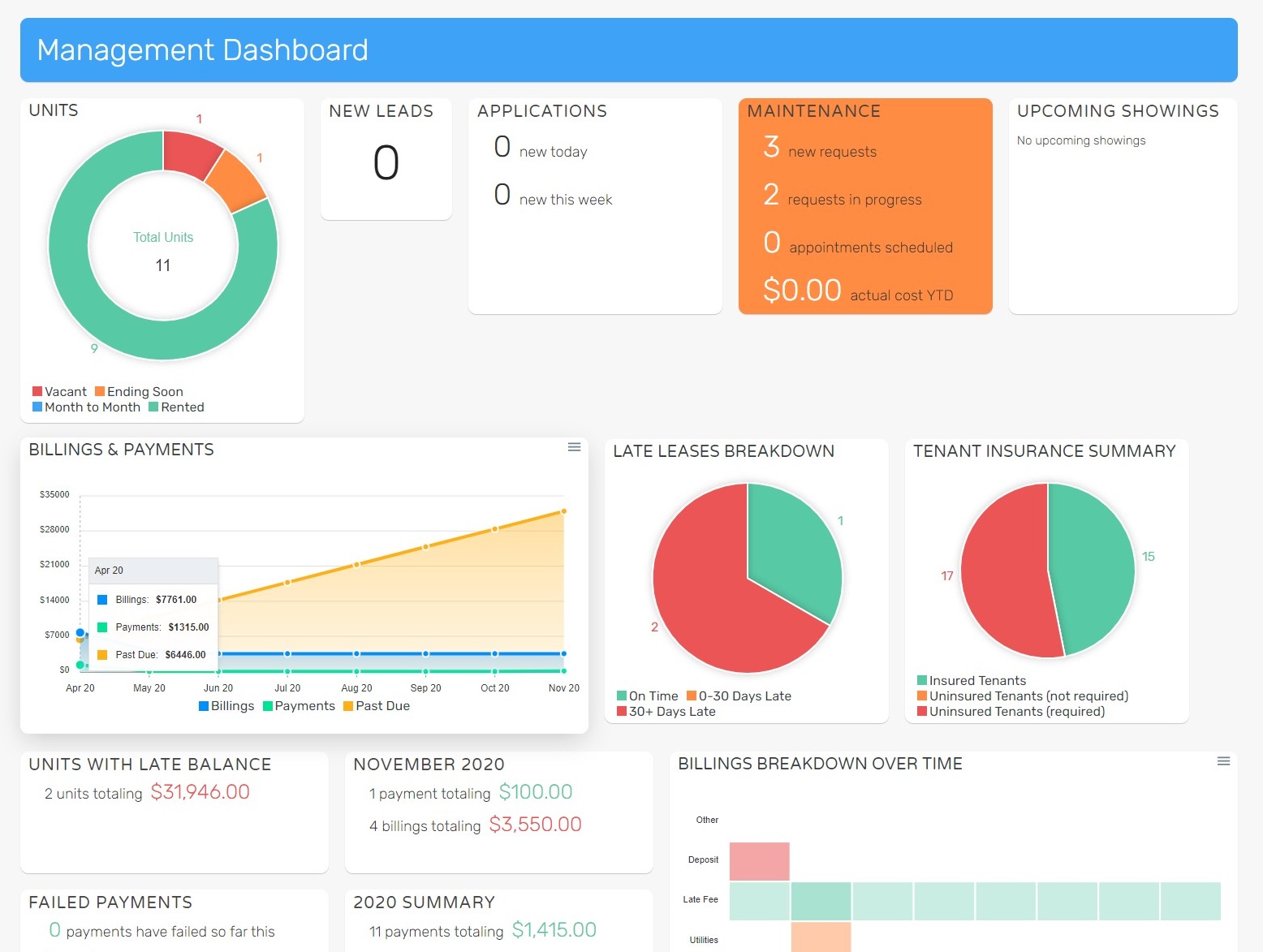Screen dimensions: 1263x952
Task: Toggle Rented legend in Units chart
Action: coord(176,407)
